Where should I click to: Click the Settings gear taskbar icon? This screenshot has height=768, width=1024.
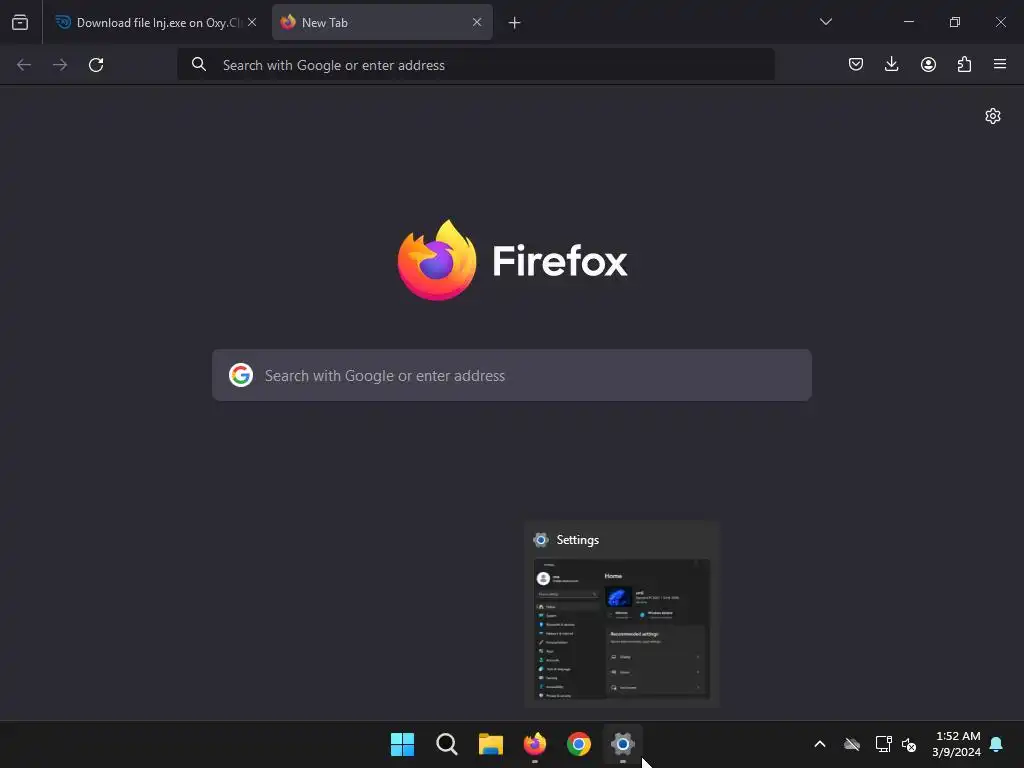click(x=623, y=744)
